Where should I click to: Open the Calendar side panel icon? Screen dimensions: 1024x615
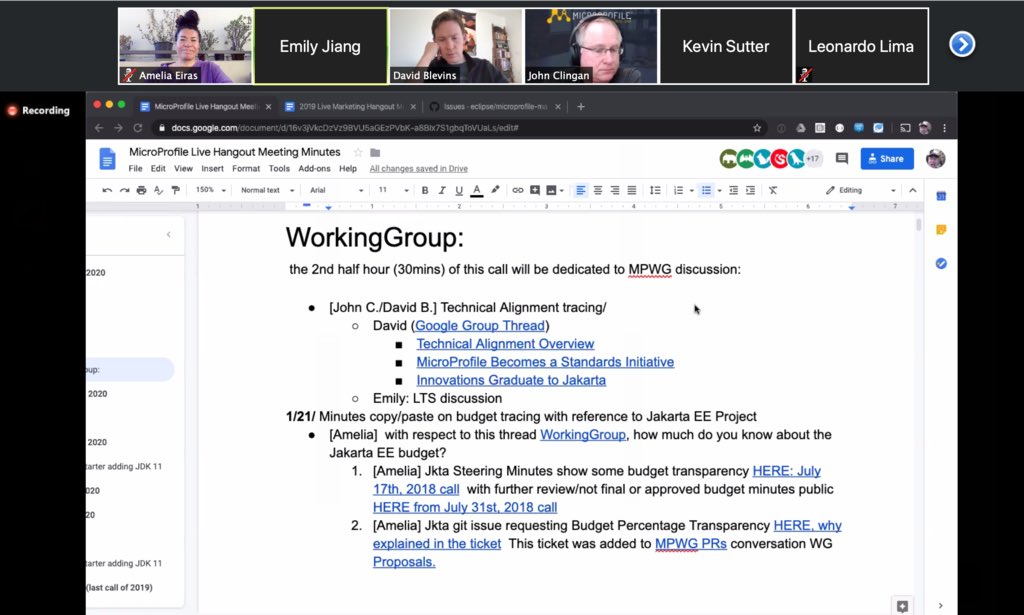pos(941,196)
